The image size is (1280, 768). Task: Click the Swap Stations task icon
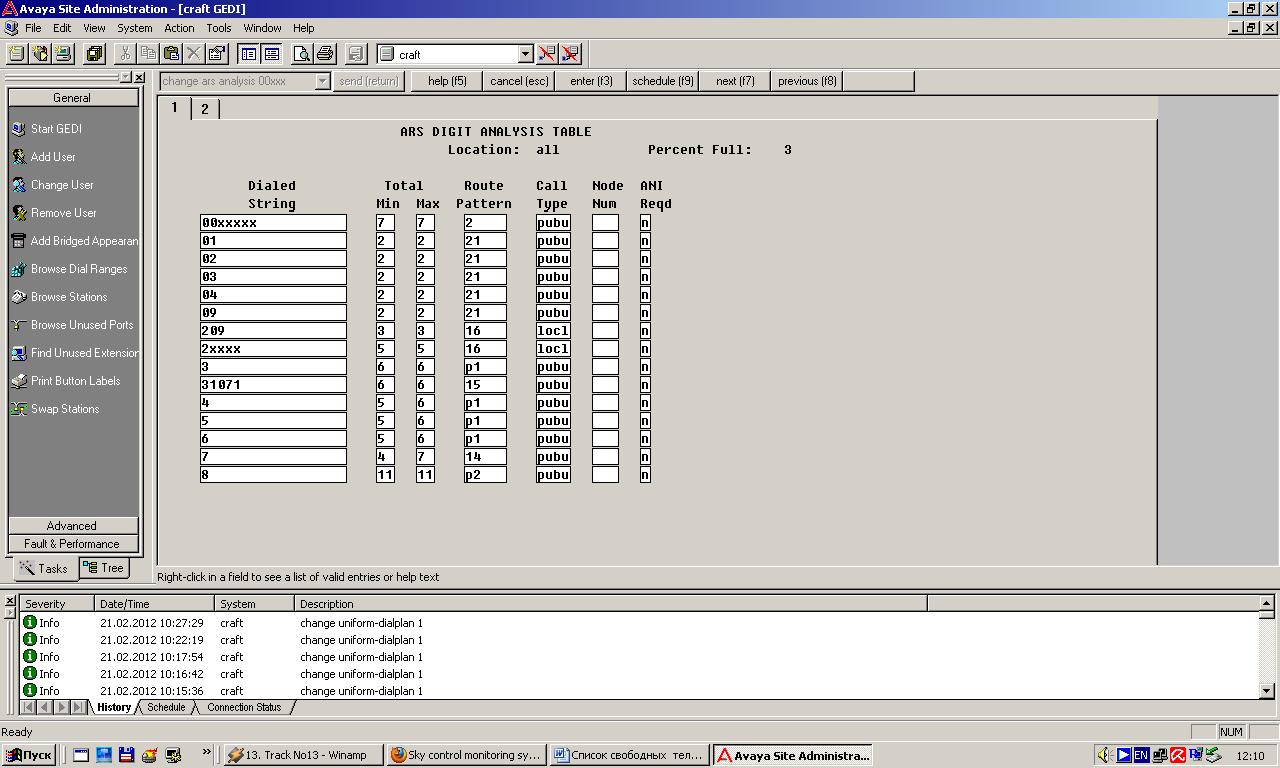coord(18,409)
